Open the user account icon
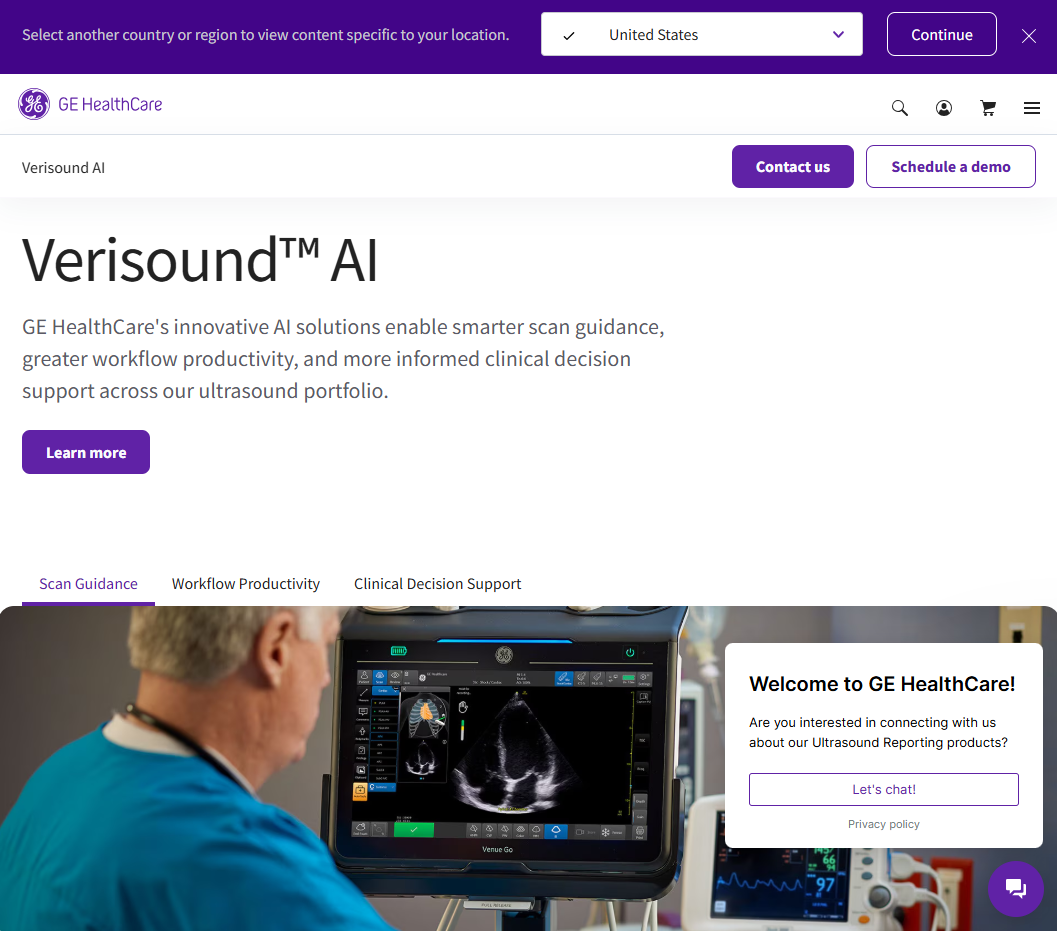Viewport: 1057px width, 931px height. coord(944,108)
